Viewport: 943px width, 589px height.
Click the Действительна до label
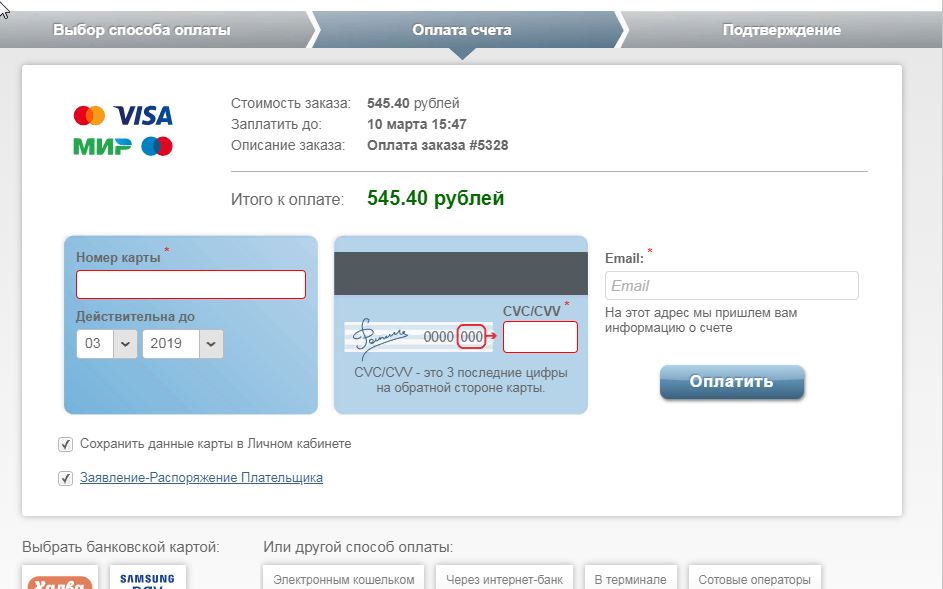[135, 316]
